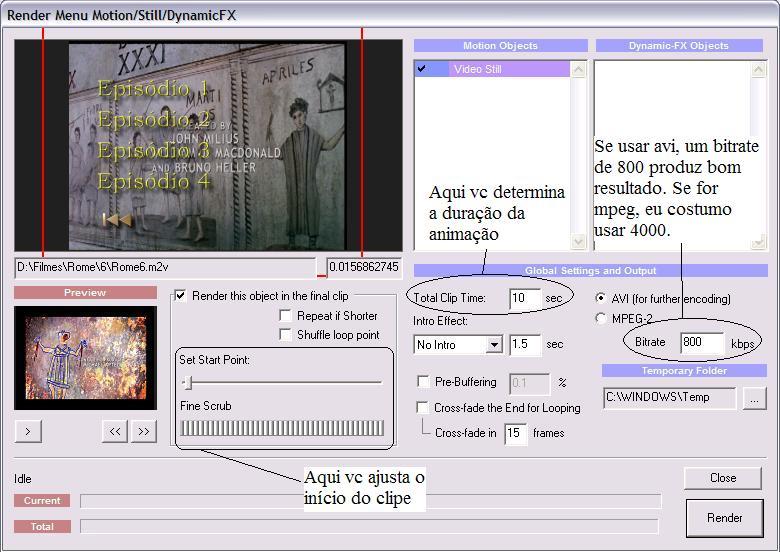Click the Set Start Point slider handle

(x=188, y=382)
